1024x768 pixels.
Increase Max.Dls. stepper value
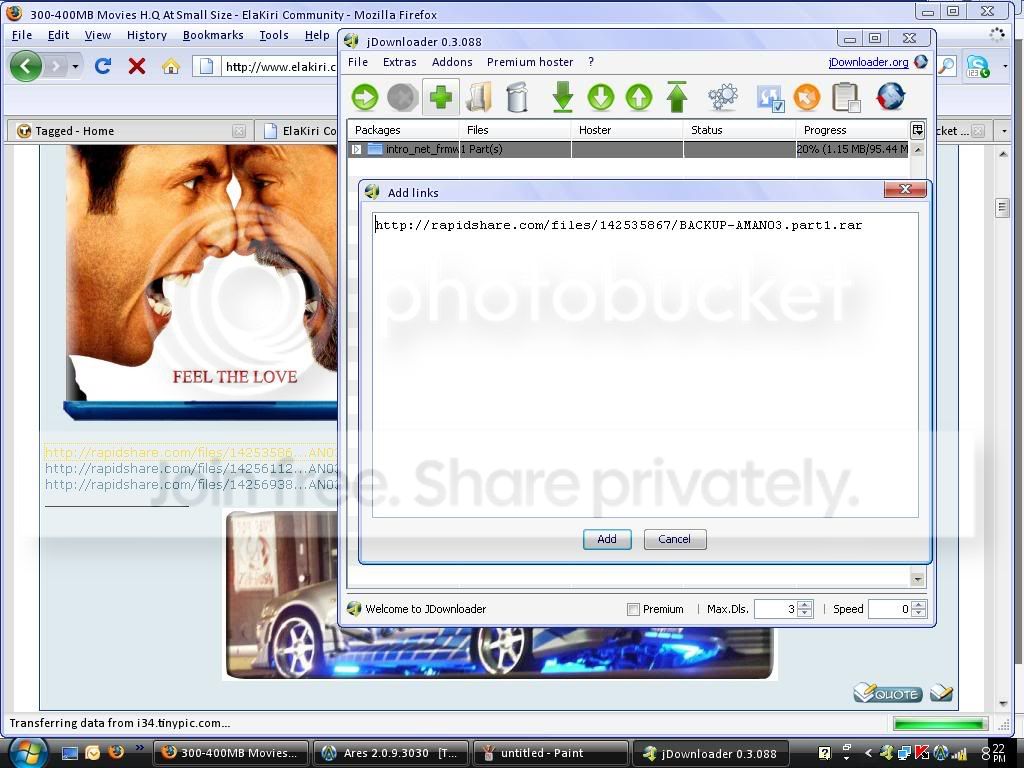(x=805, y=605)
